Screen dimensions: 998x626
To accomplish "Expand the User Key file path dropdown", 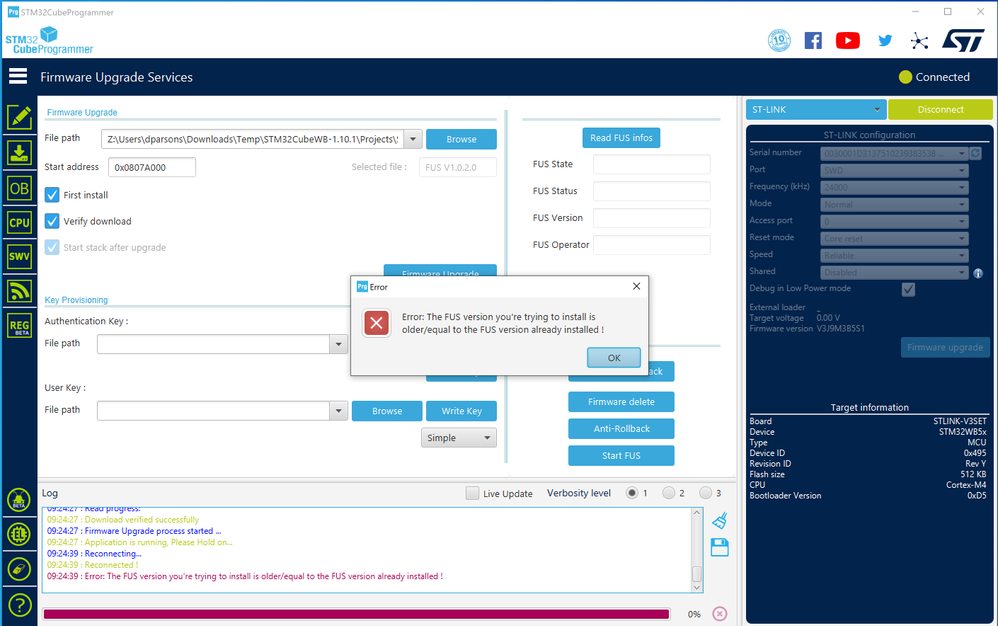I will pyautogui.click(x=339, y=411).
